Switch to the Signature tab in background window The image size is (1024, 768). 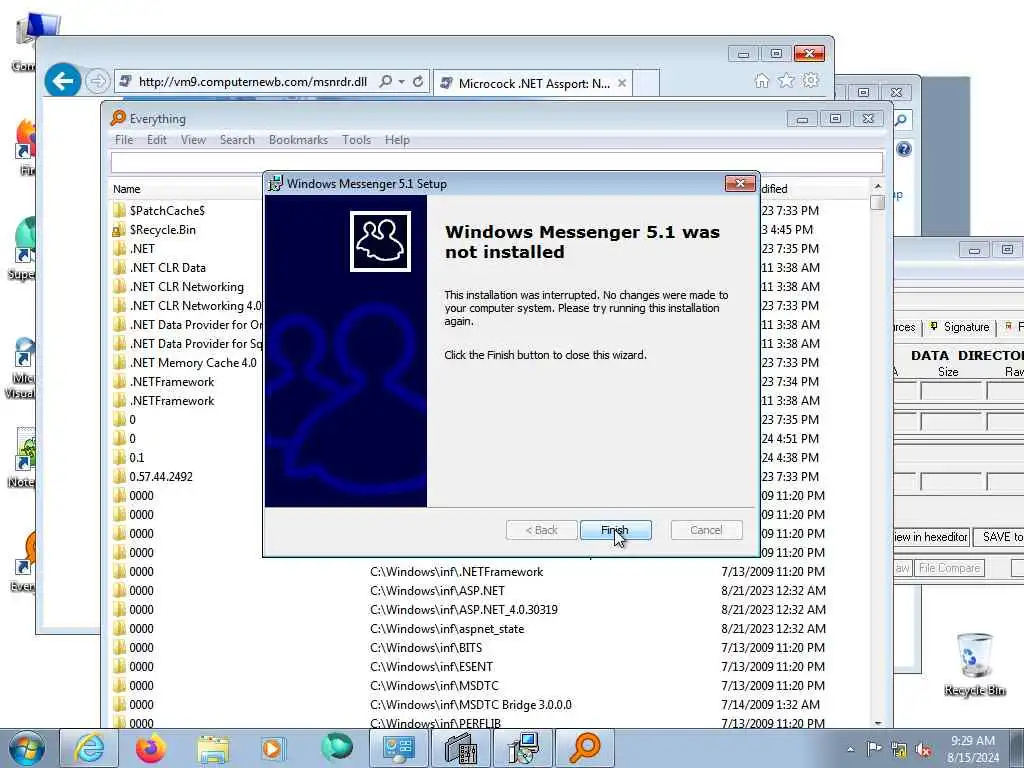point(960,327)
